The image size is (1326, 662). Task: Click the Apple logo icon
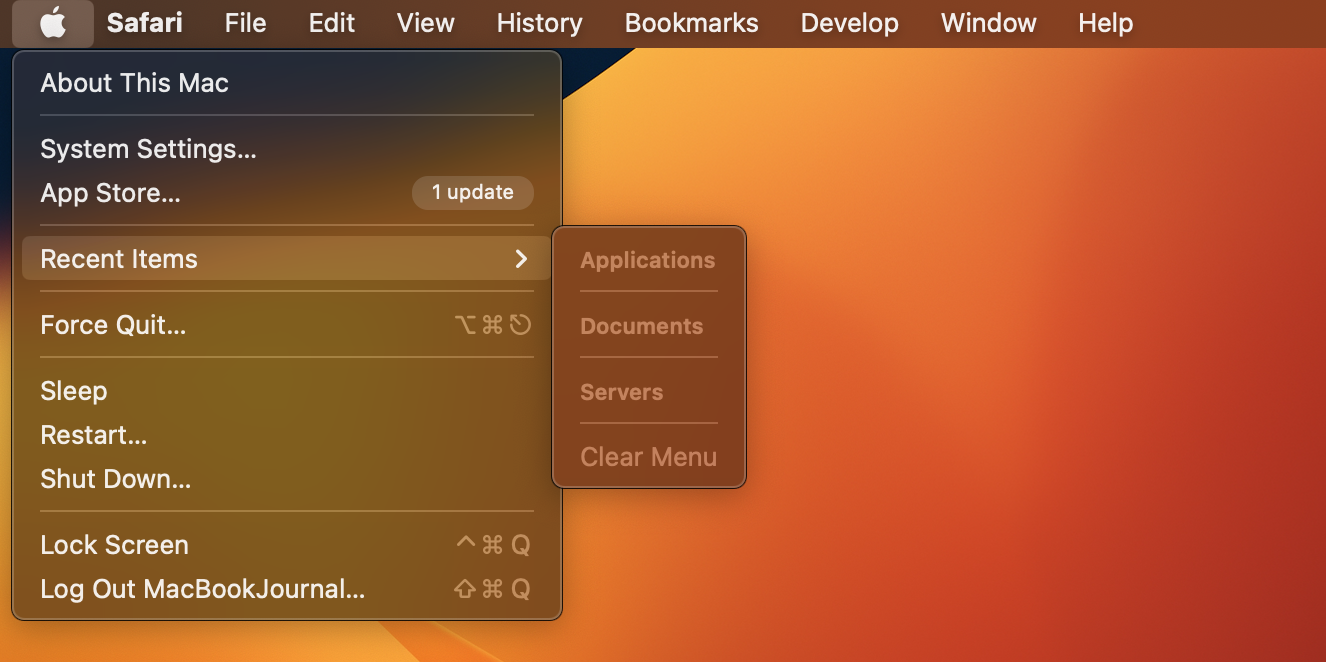(53, 23)
